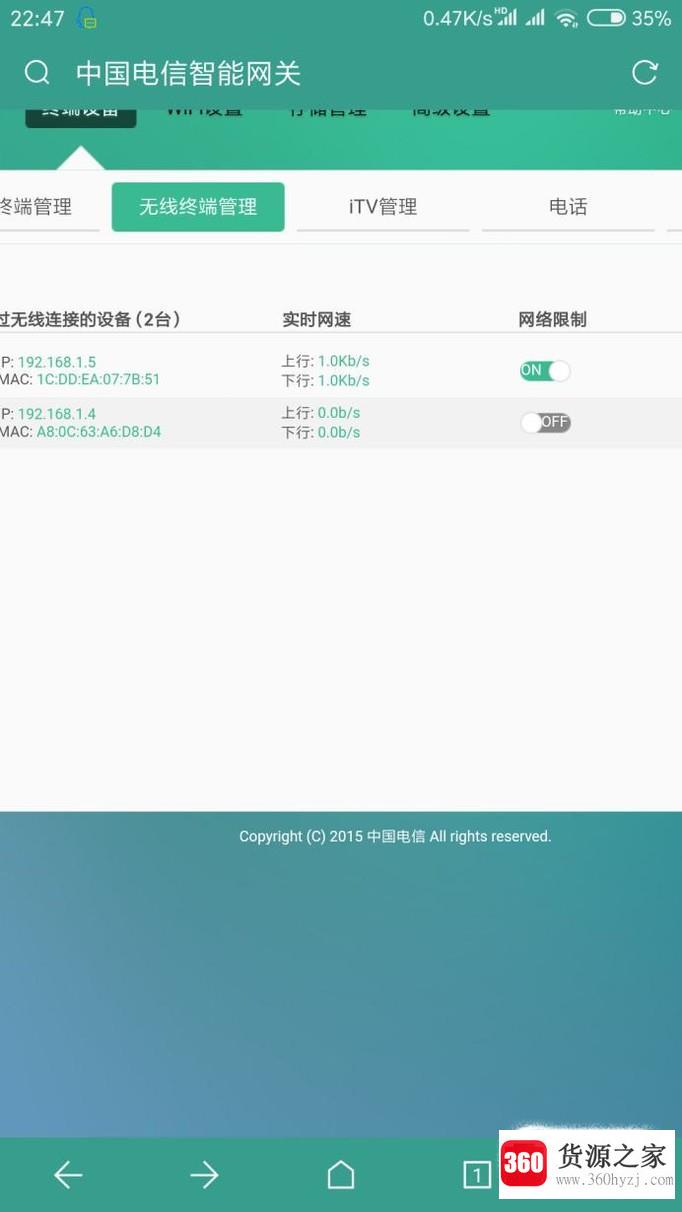The width and height of the screenshot is (682, 1212).
Task: Switch to the 无线终端管理 tab
Action: click(198, 207)
